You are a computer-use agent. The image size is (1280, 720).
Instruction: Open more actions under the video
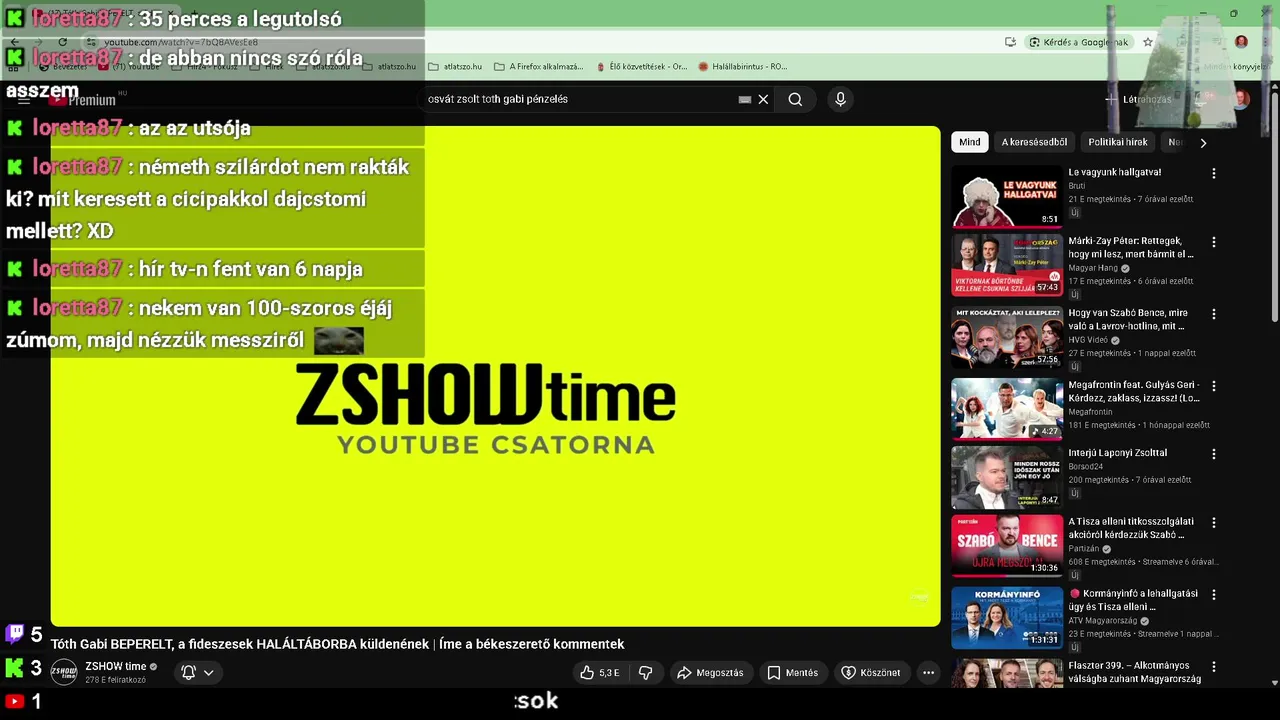928,673
